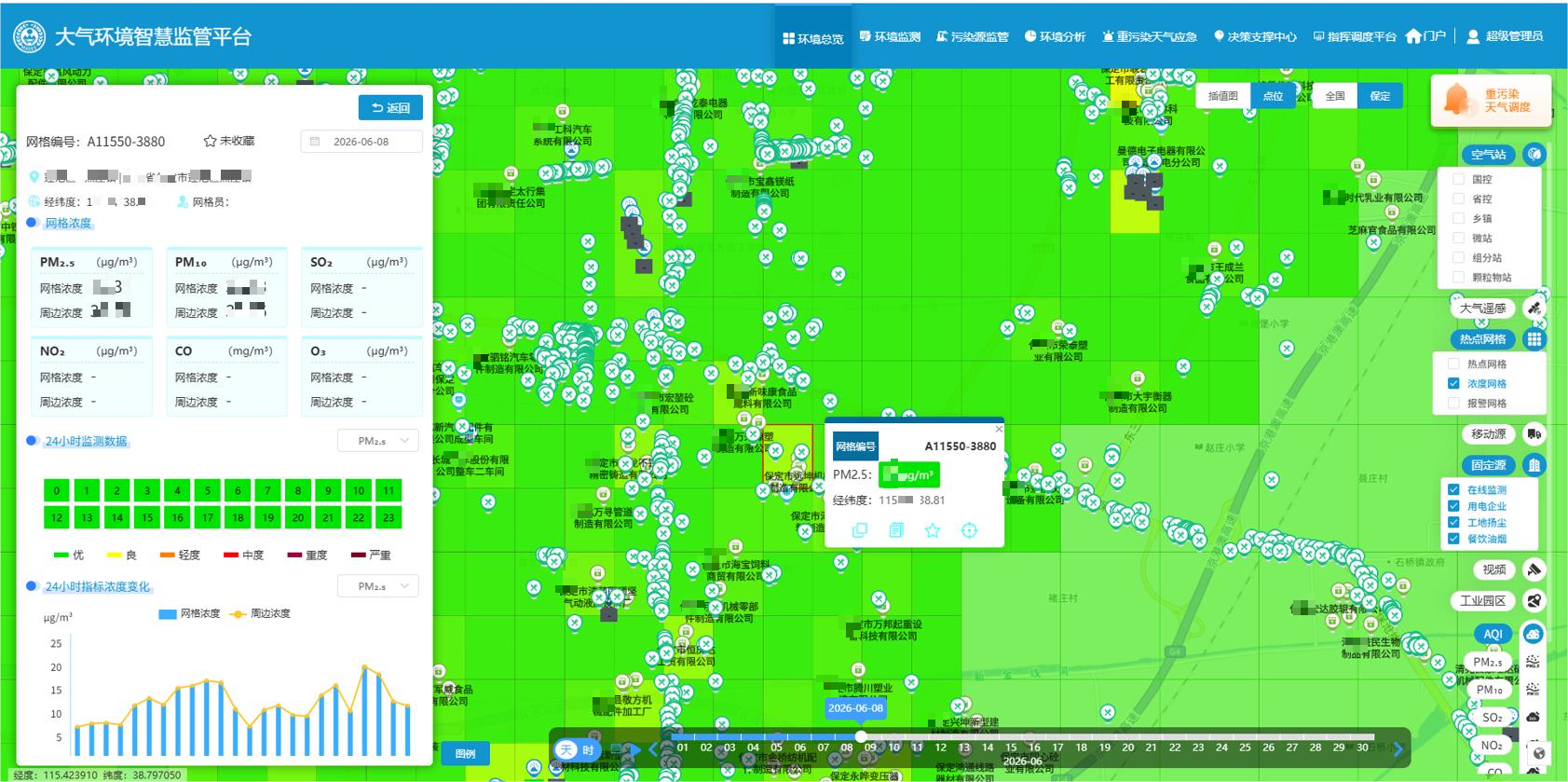Image resolution: width=1568 pixels, height=782 pixels.
Task: Switch map to 插值图 view
Action: coord(1222,96)
